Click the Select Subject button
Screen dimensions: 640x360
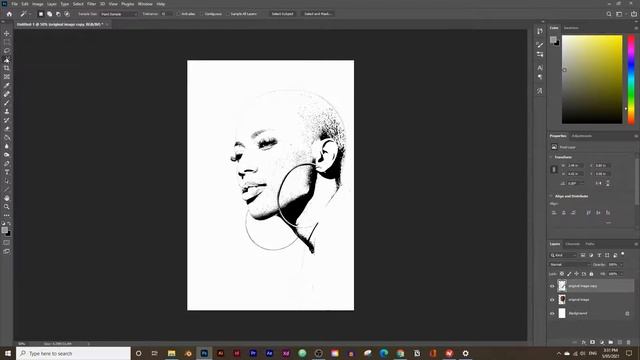coord(282,14)
